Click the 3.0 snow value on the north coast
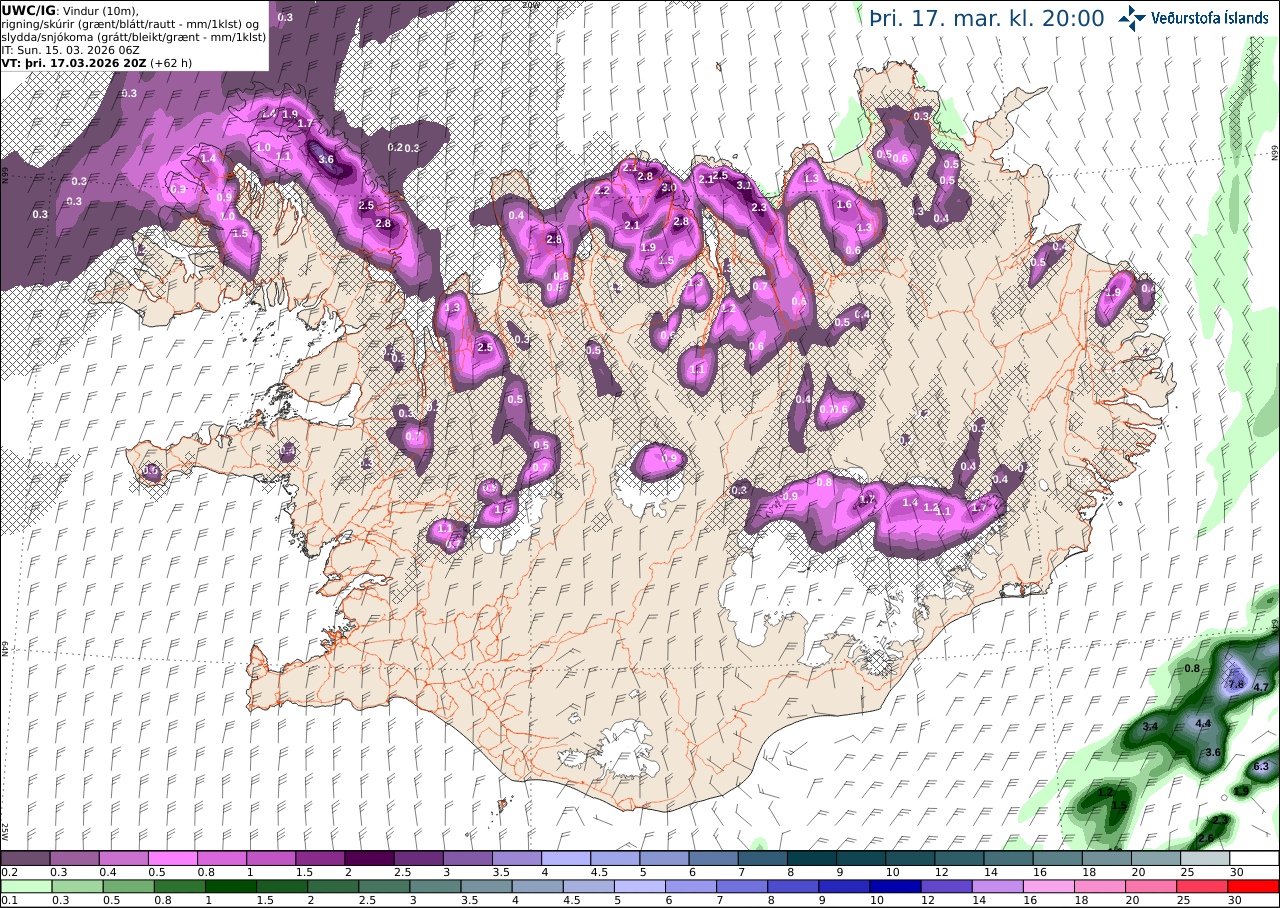Image resolution: width=1280 pixels, height=908 pixels. coord(669,187)
